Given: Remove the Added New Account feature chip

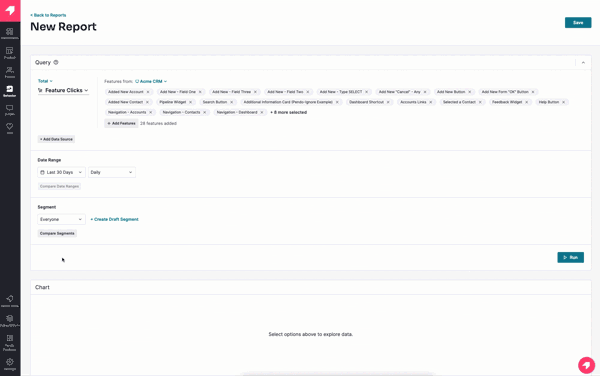Looking at the screenshot, I should tap(148, 92).
